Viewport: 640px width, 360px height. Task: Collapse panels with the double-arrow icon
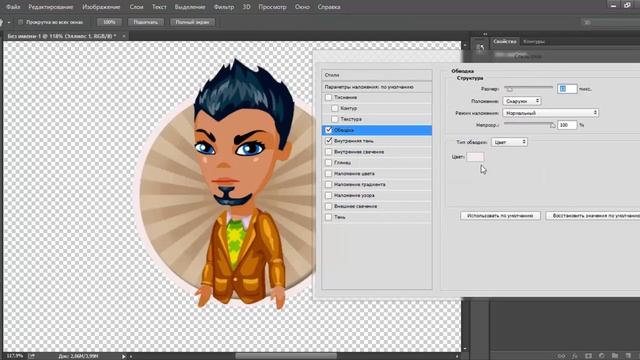coord(485,34)
